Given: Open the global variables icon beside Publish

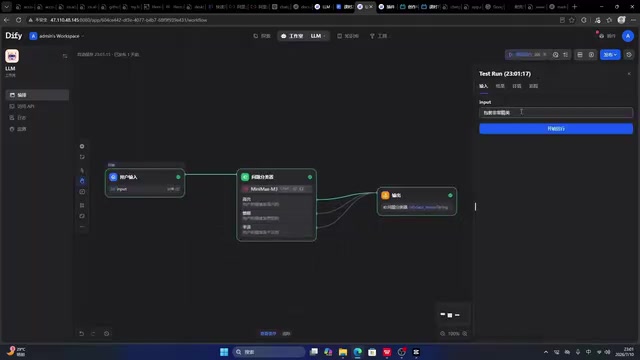Looking at the screenshot, I should pyautogui.click(x=591, y=55).
